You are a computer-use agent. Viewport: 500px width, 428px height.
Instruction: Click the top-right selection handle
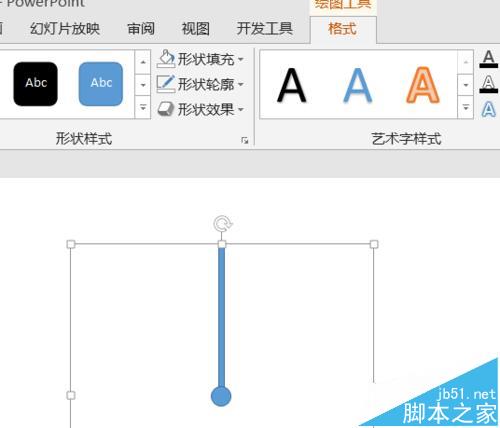pos(374,244)
